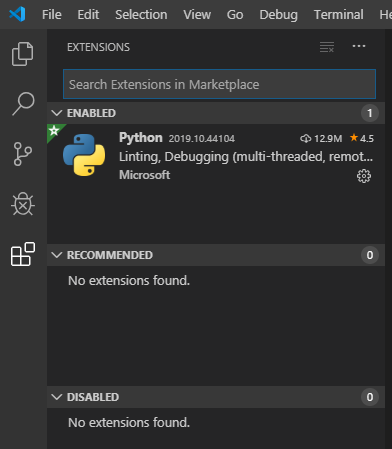Image resolution: width=392 pixels, height=449 pixels.
Task: Open the Python extension manage gear
Action: pyautogui.click(x=364, y=176)
